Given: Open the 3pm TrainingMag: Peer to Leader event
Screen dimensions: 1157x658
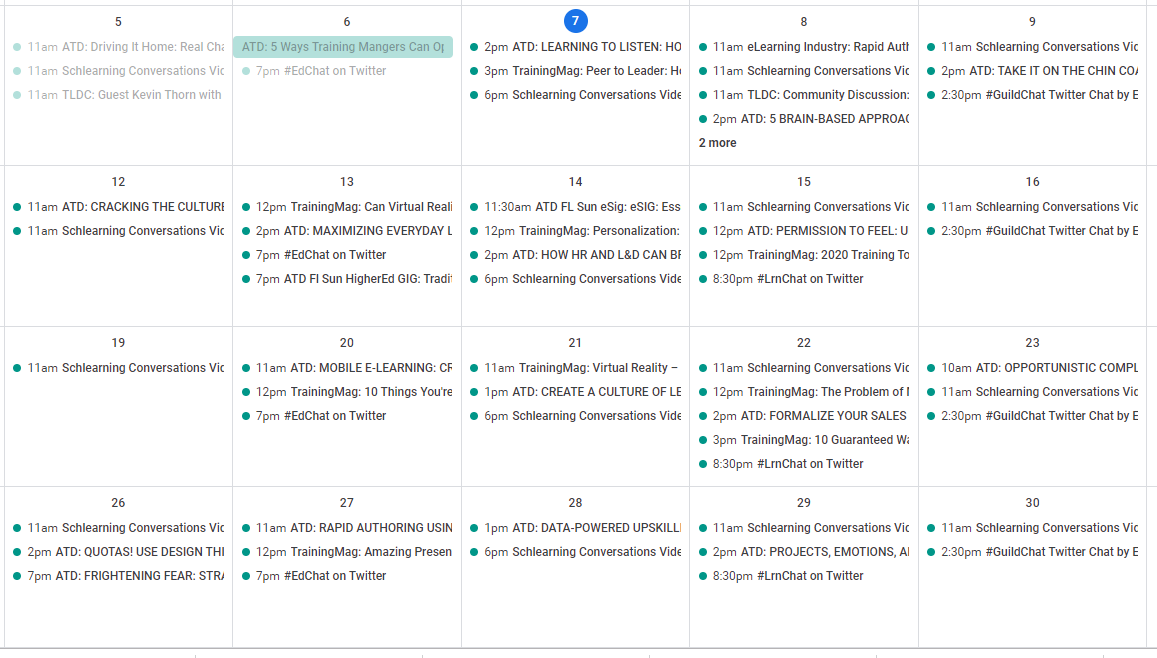Looking at the screenshot, I should point(576,72).
